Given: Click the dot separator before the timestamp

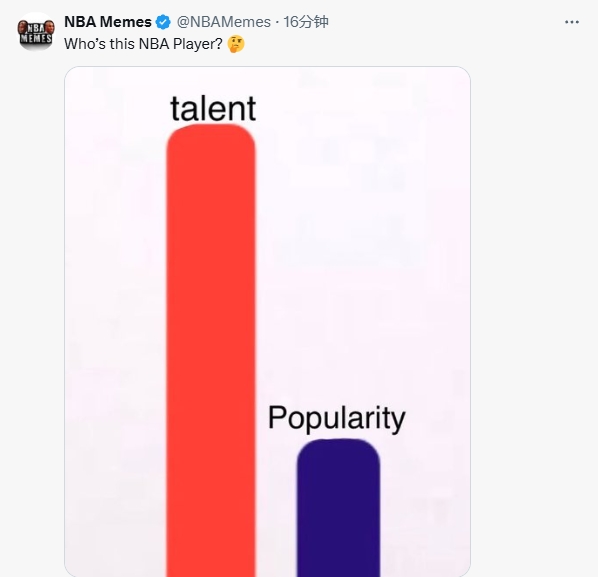Looking at the screenshot, I should coord(277,23).
